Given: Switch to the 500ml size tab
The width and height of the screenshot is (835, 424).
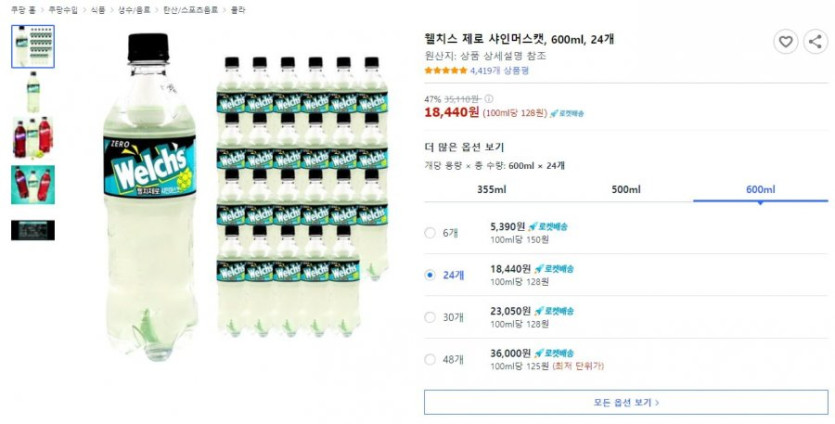Looking at the screenshot, I should [626, 190].
